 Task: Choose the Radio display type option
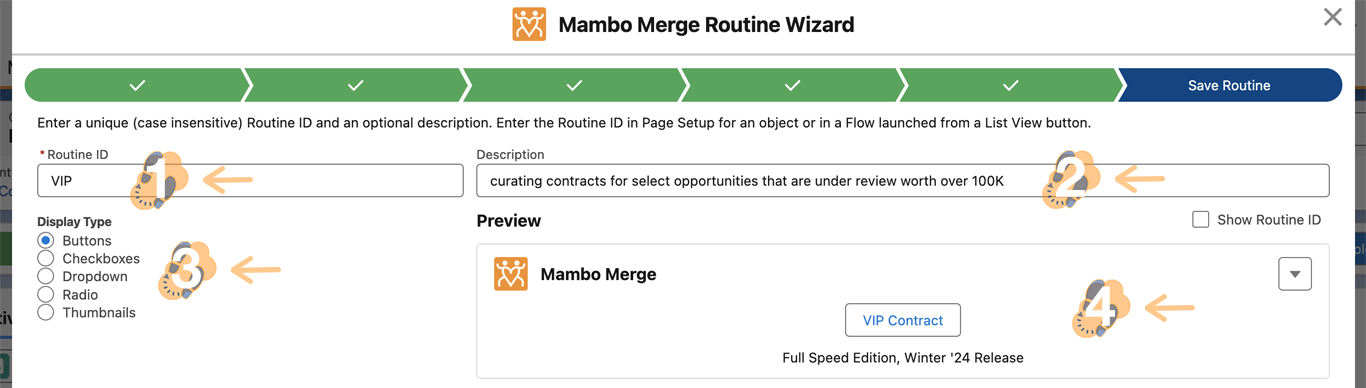(45, 295)
